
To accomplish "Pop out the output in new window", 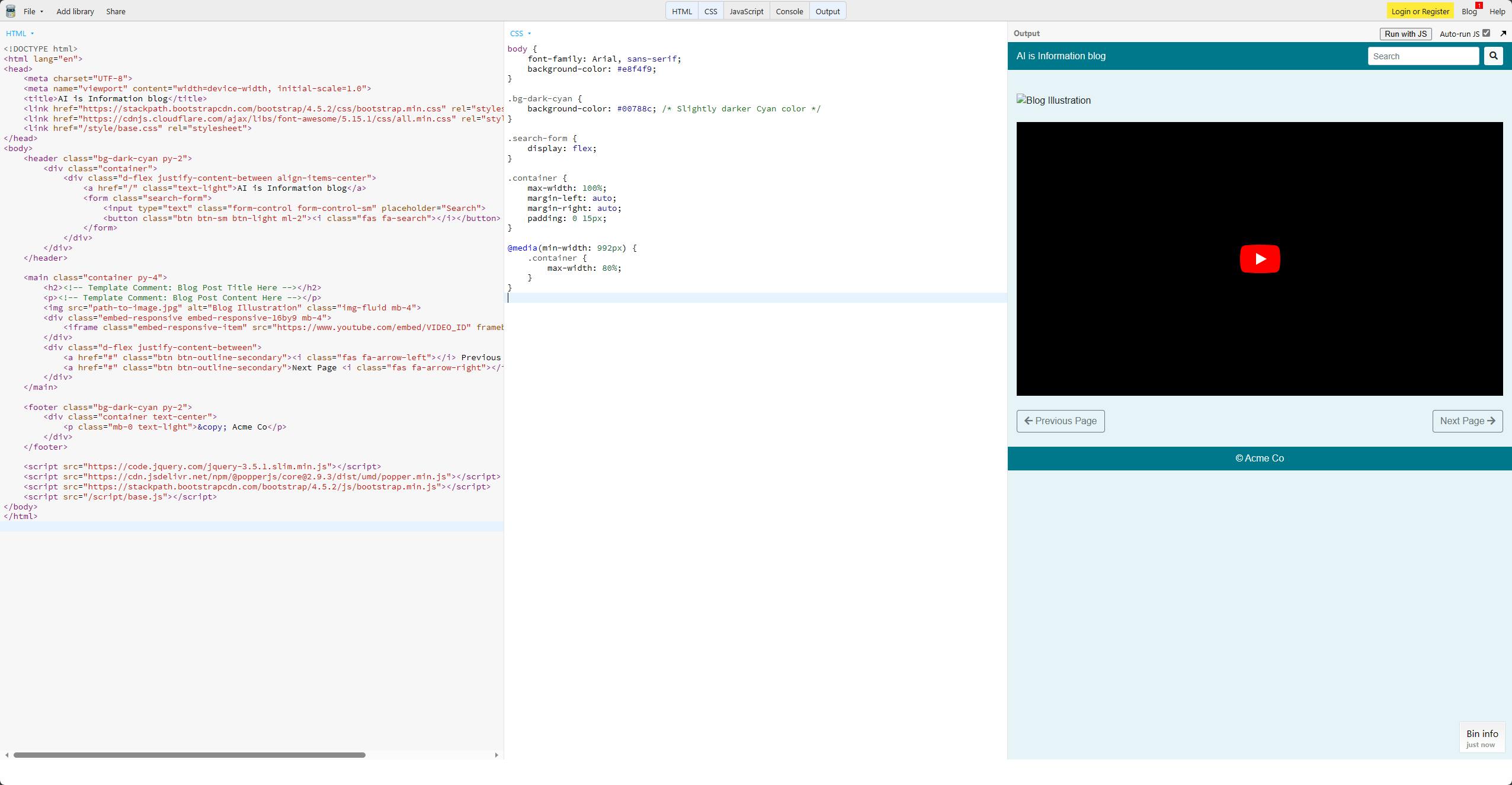I will (1503, 34).
